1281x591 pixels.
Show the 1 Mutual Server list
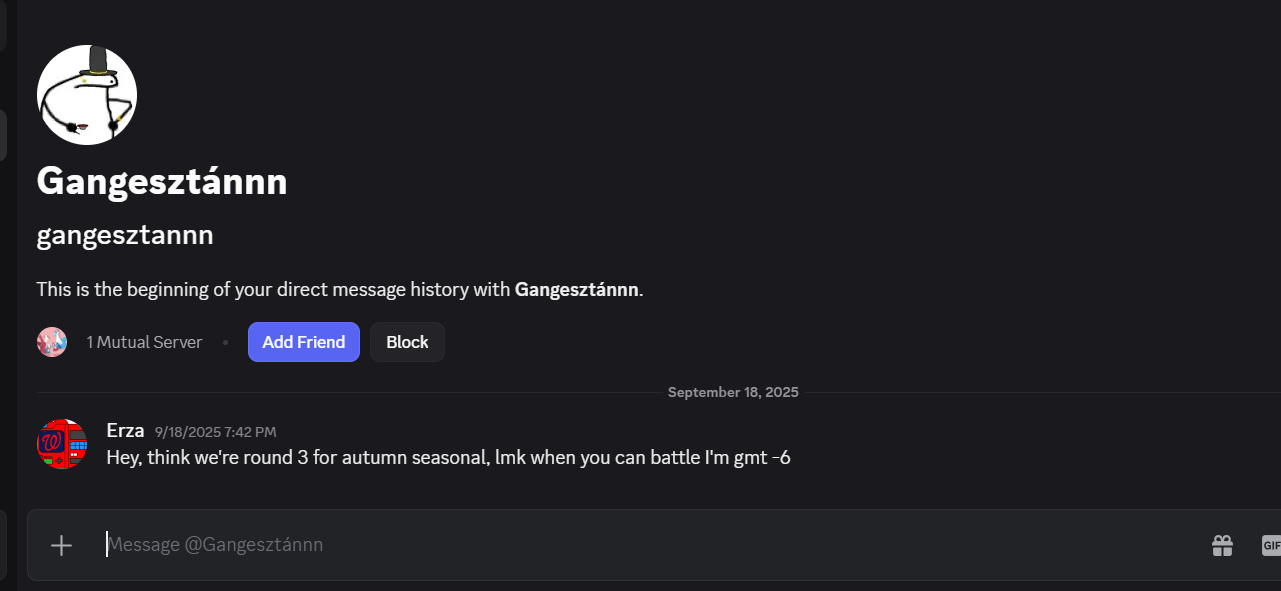[144, 342]
